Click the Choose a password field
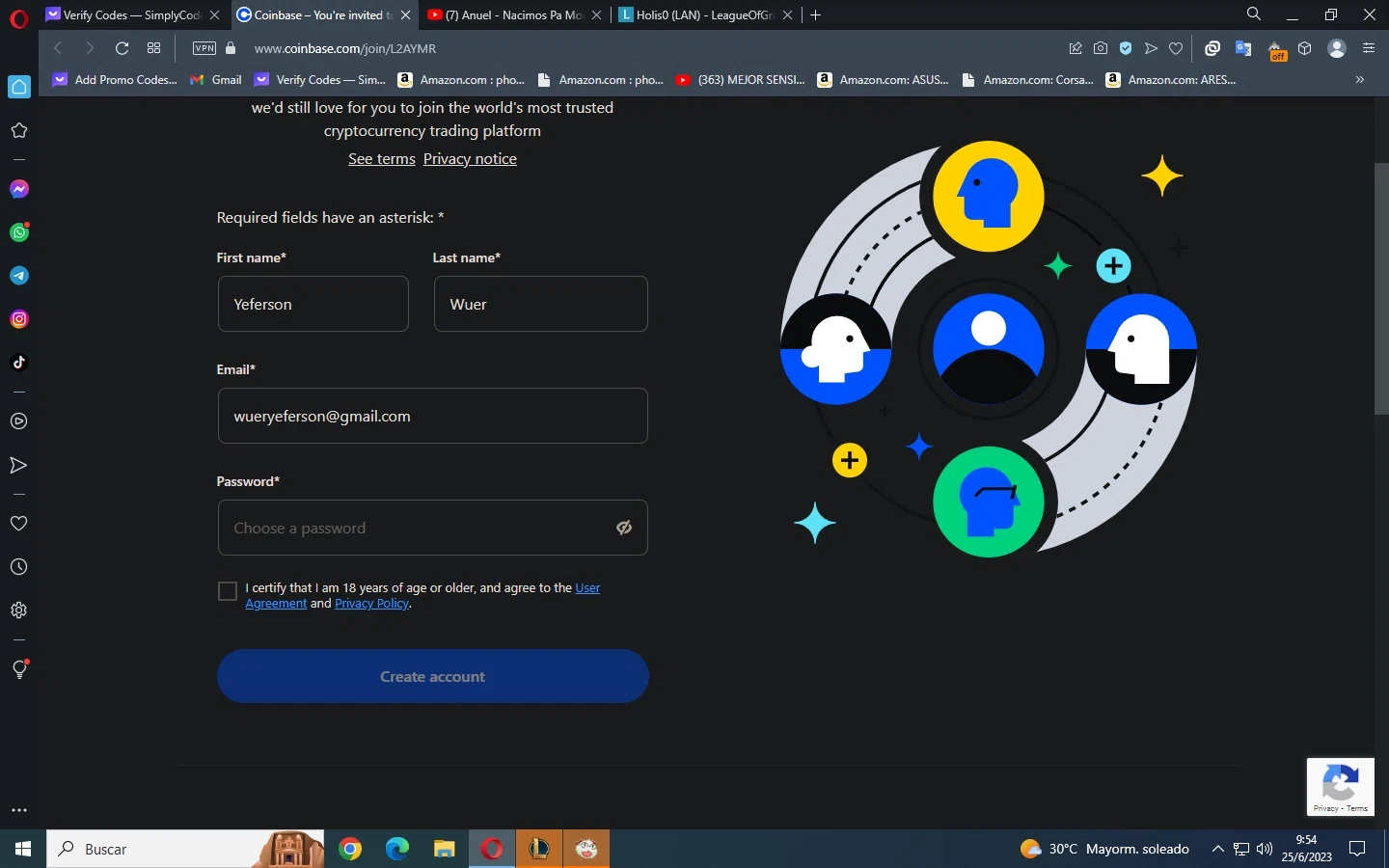The image size is (1389, 868). pos(433,528)
